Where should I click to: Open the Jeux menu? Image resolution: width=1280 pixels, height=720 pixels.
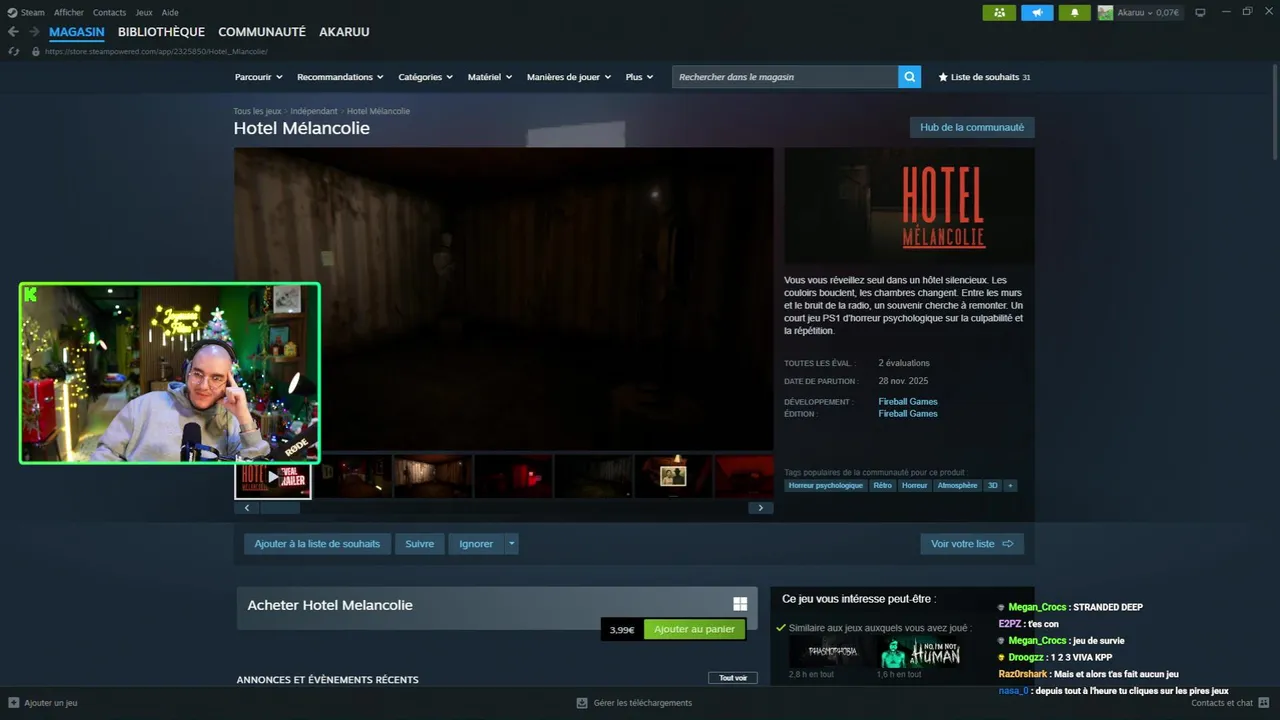pyautogui.click(x=144, y=13)
